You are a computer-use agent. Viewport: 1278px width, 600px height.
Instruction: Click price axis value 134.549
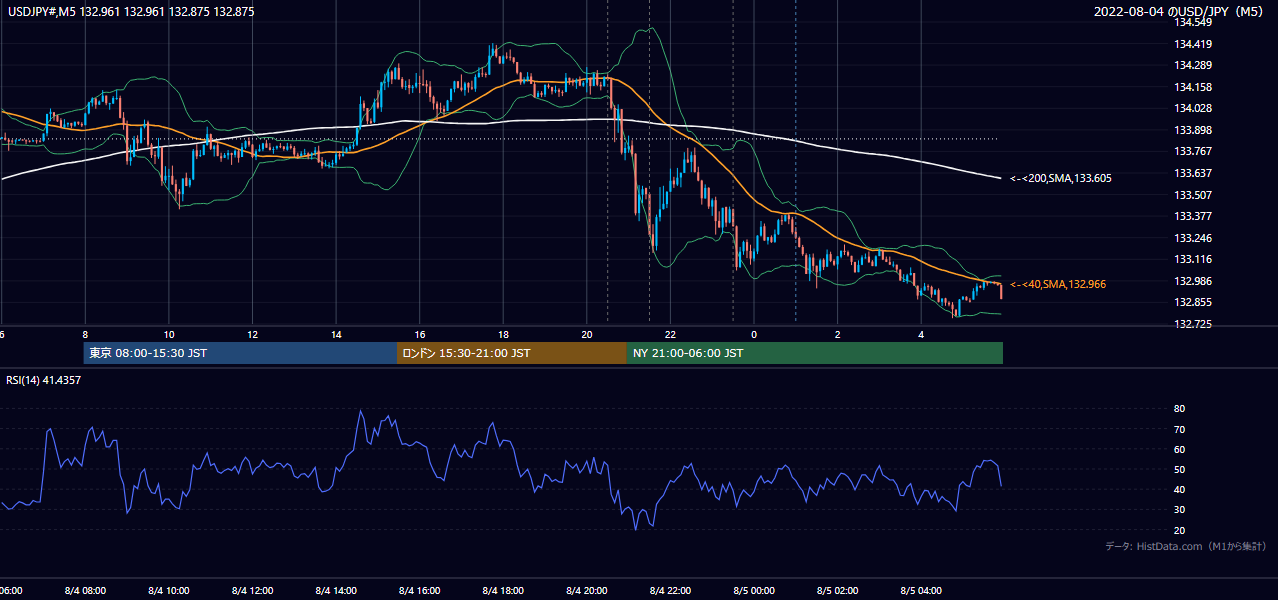1192,22
